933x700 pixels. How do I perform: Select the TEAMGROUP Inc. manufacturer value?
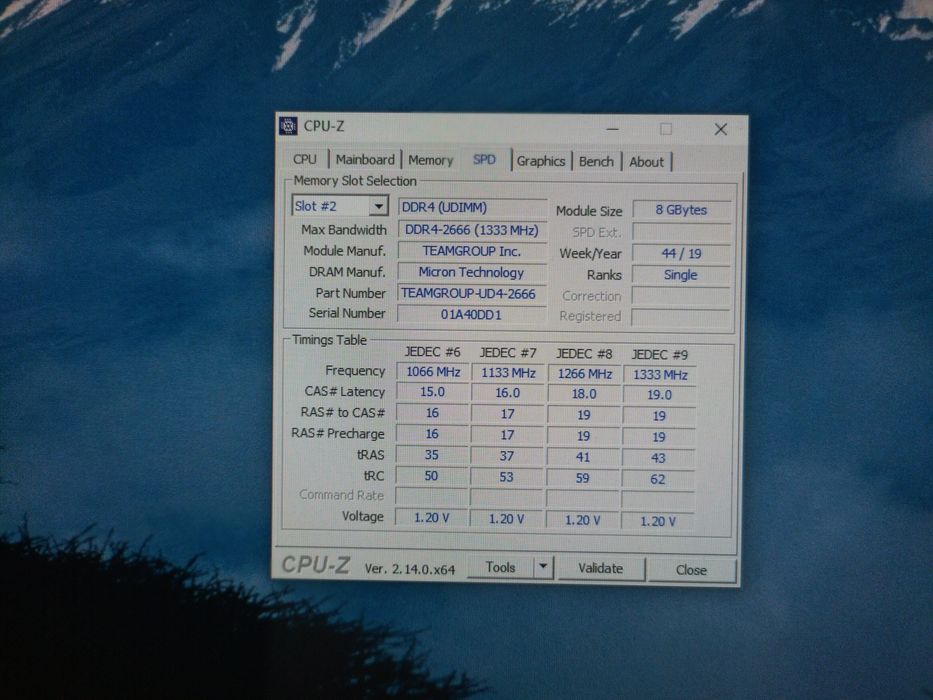(x=472, y=251)
